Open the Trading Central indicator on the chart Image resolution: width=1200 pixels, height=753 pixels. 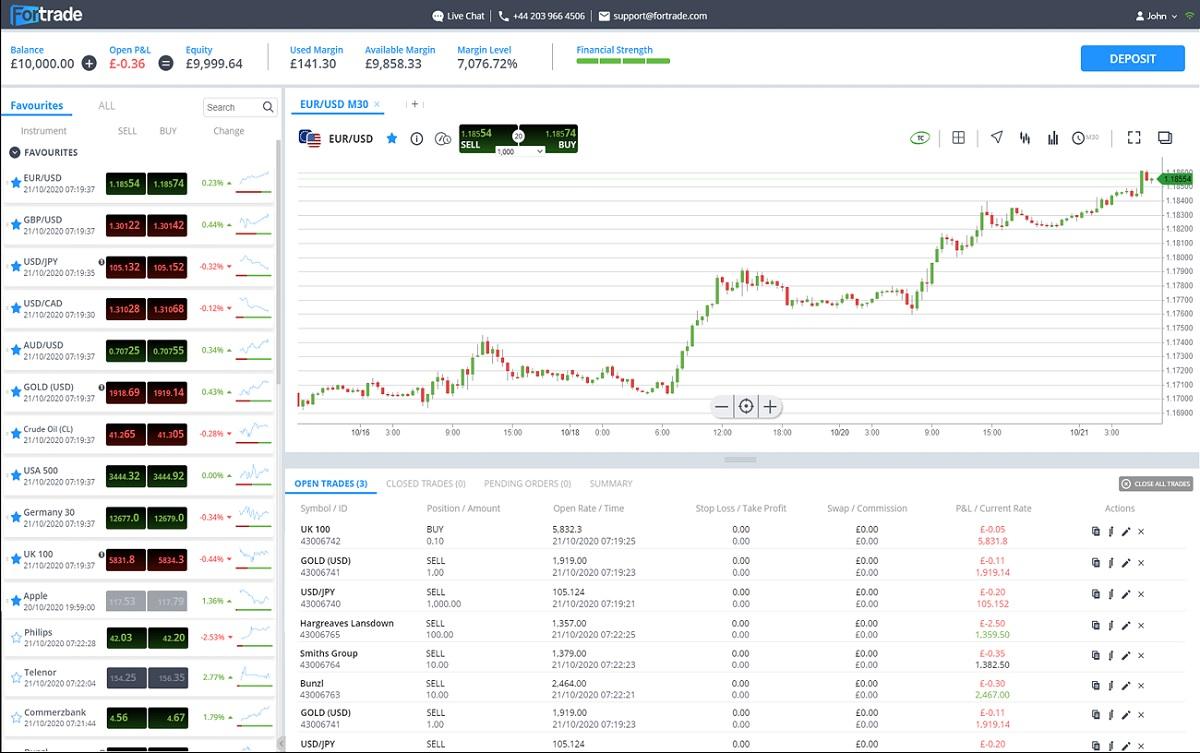click(x=920, y=137)
